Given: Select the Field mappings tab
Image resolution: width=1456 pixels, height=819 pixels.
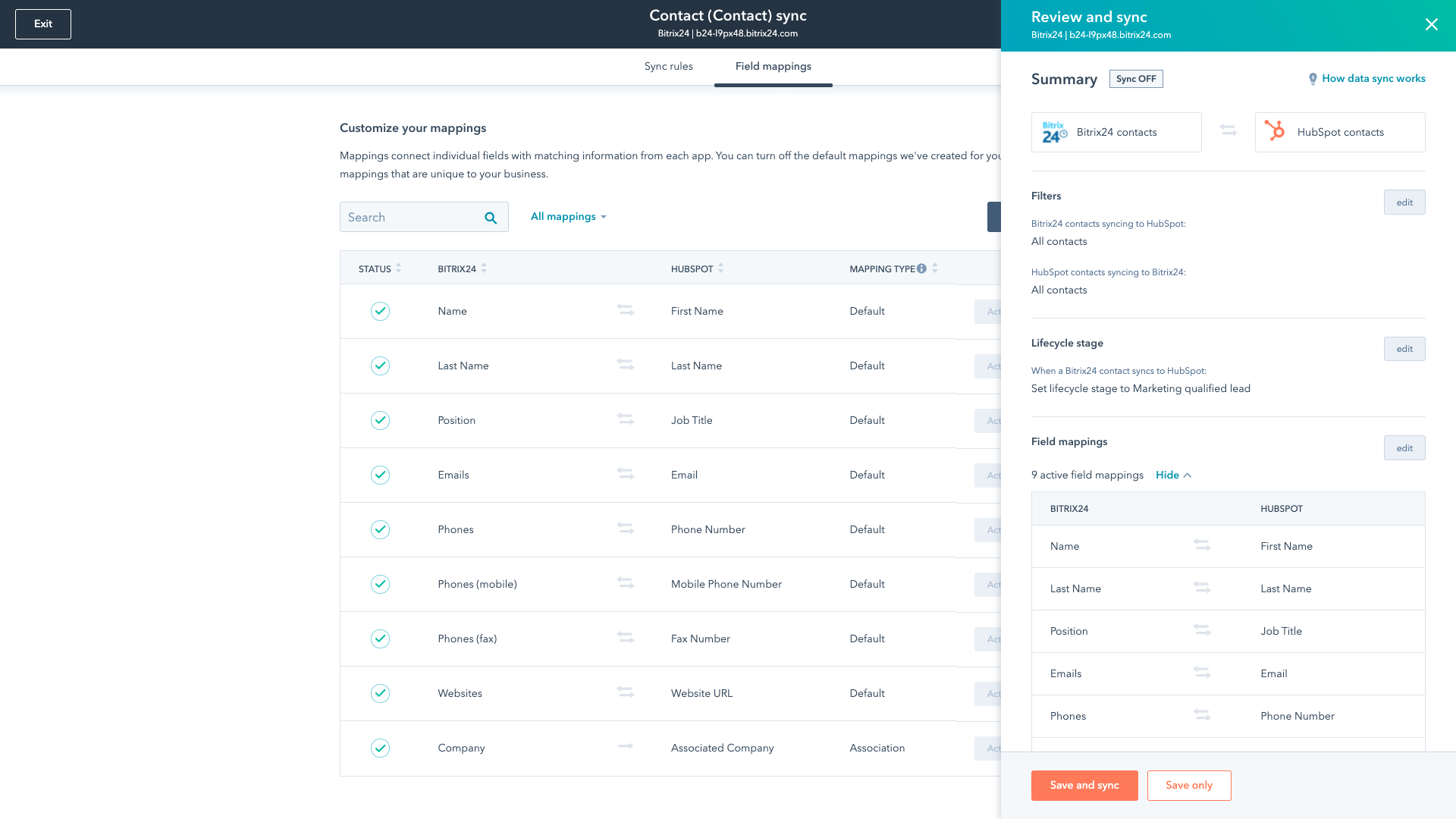Looking at the screenshot, I should [x=773, y=67].
